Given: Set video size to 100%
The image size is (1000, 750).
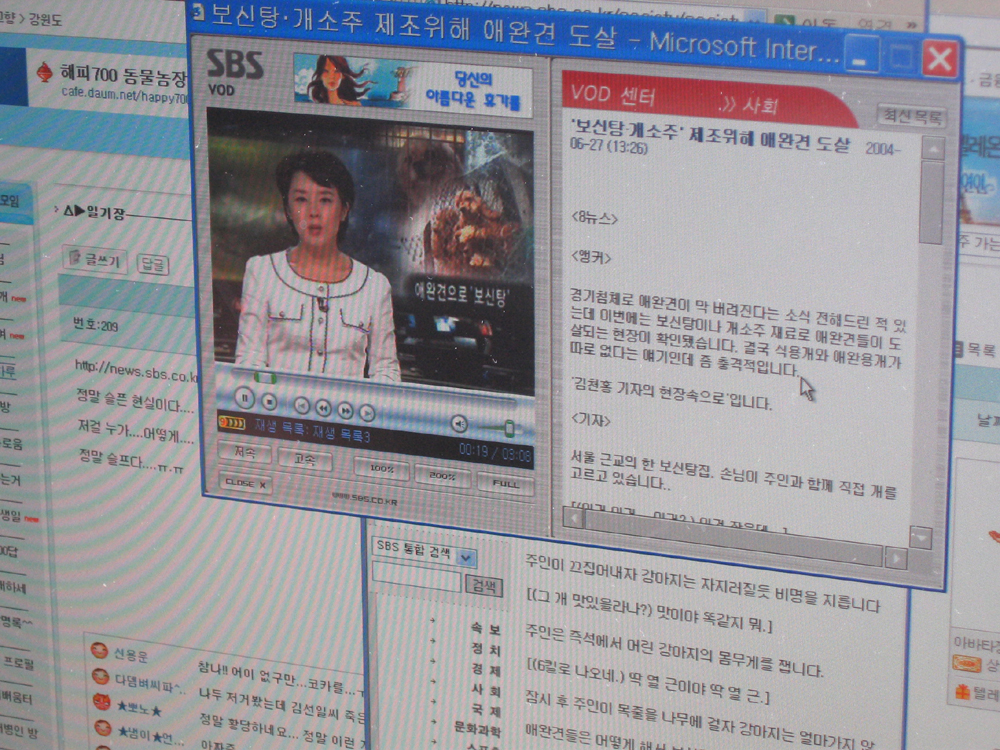Looking at the screenshot, I should 381,468.
